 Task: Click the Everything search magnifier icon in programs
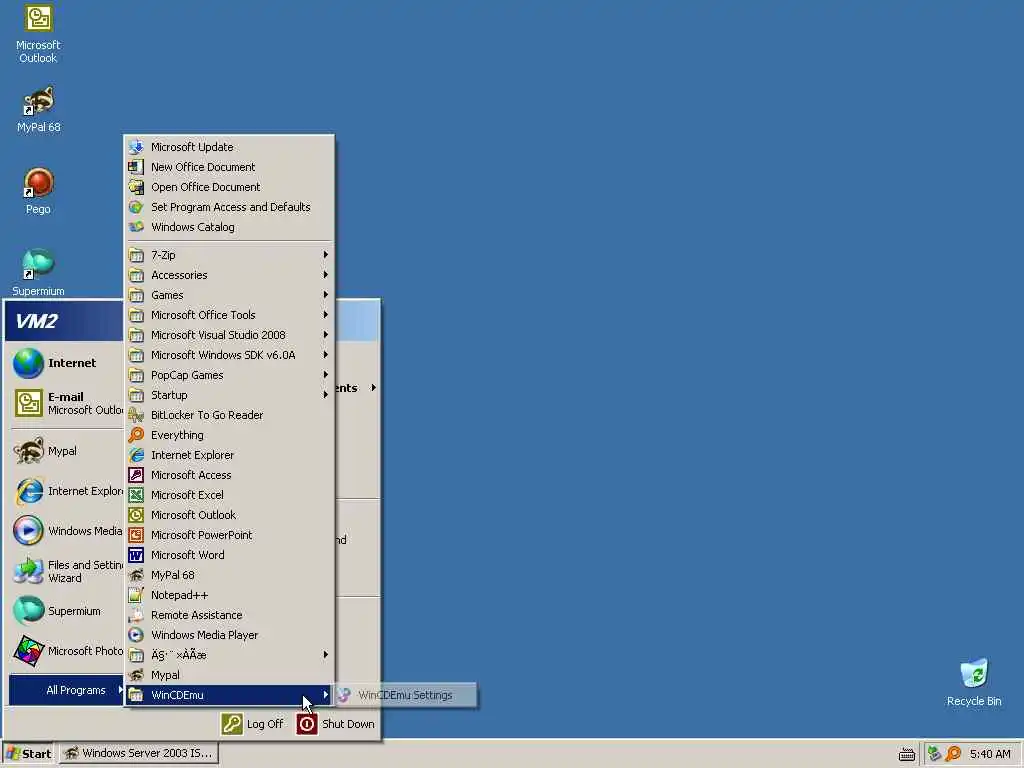(136, 435)
